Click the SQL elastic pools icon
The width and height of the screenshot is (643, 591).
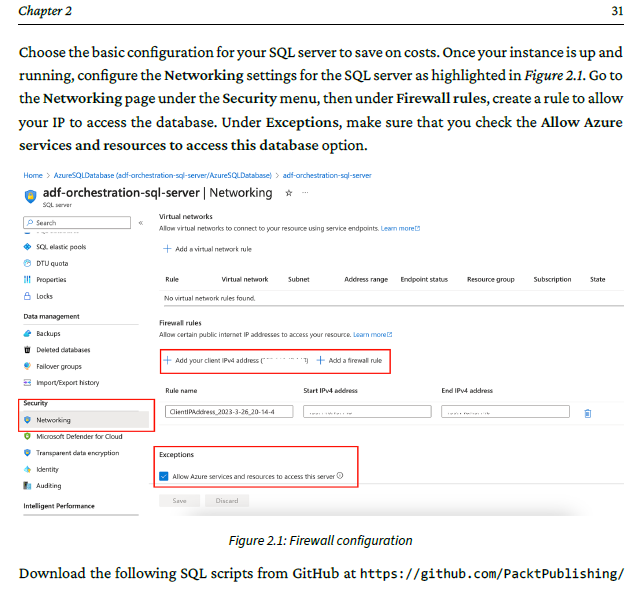[27, 246]
